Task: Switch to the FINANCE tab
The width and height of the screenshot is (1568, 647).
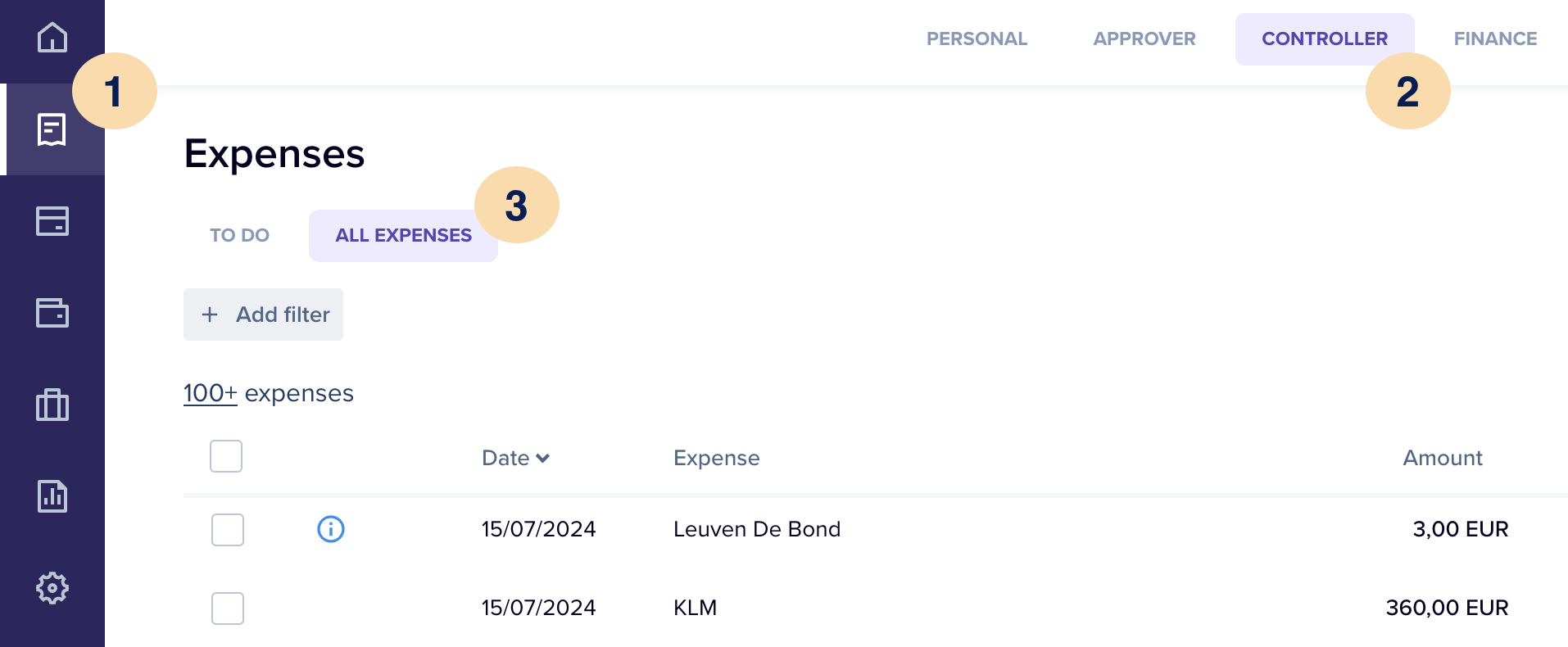Action: pos(1494,39)
